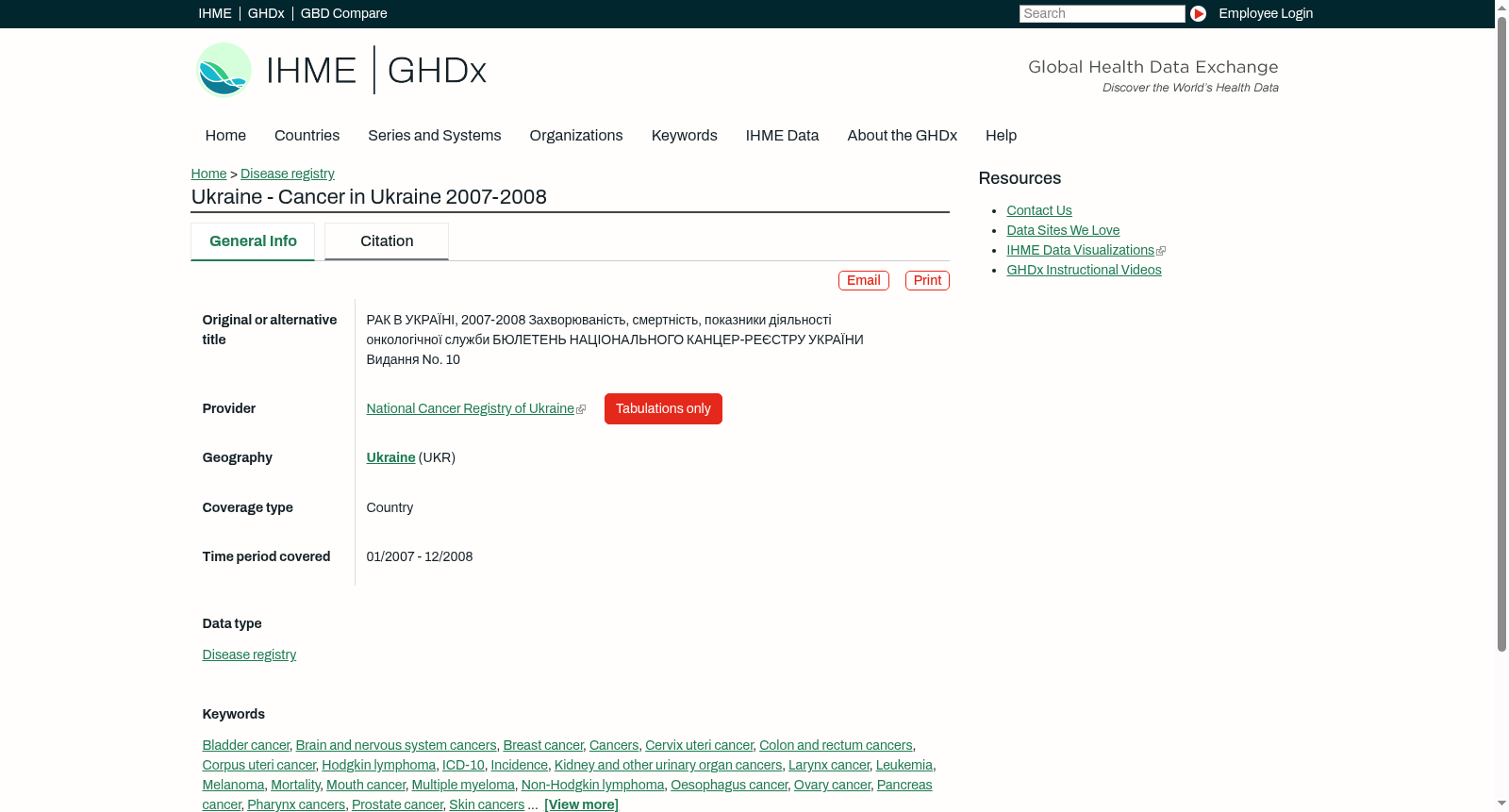This screenshot has width=1509, height=812.
Task: Select the General Info tab
Action: (x=253, y=241)
